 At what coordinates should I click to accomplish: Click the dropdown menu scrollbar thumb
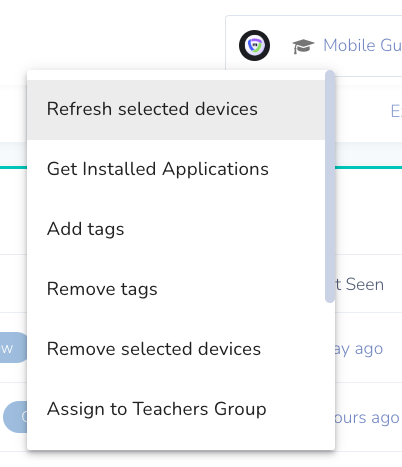point(330,187)
